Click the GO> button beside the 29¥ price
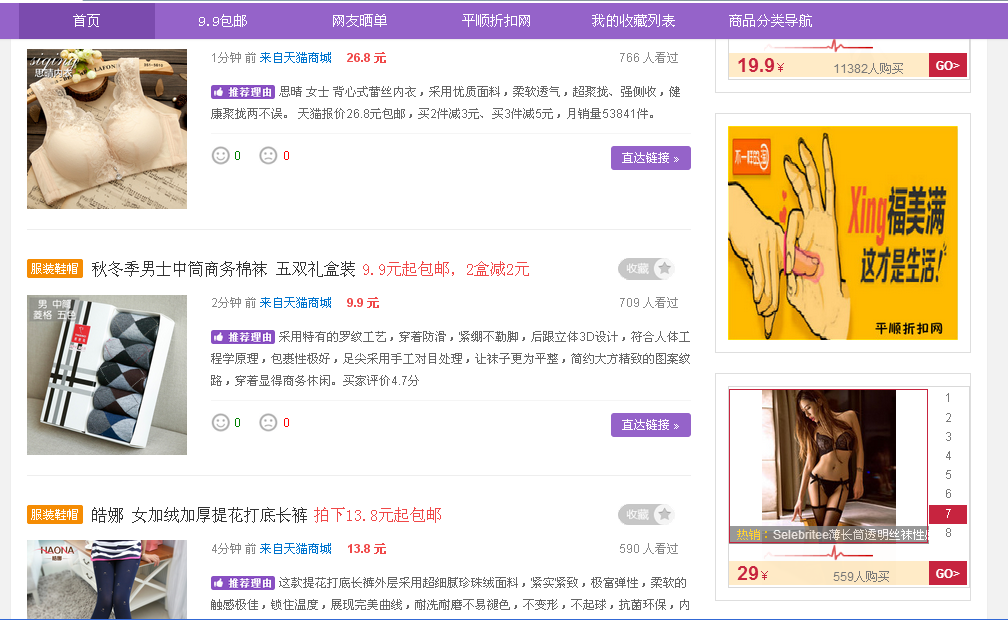Screen dimensions: 1008x620 pos(948,573)
